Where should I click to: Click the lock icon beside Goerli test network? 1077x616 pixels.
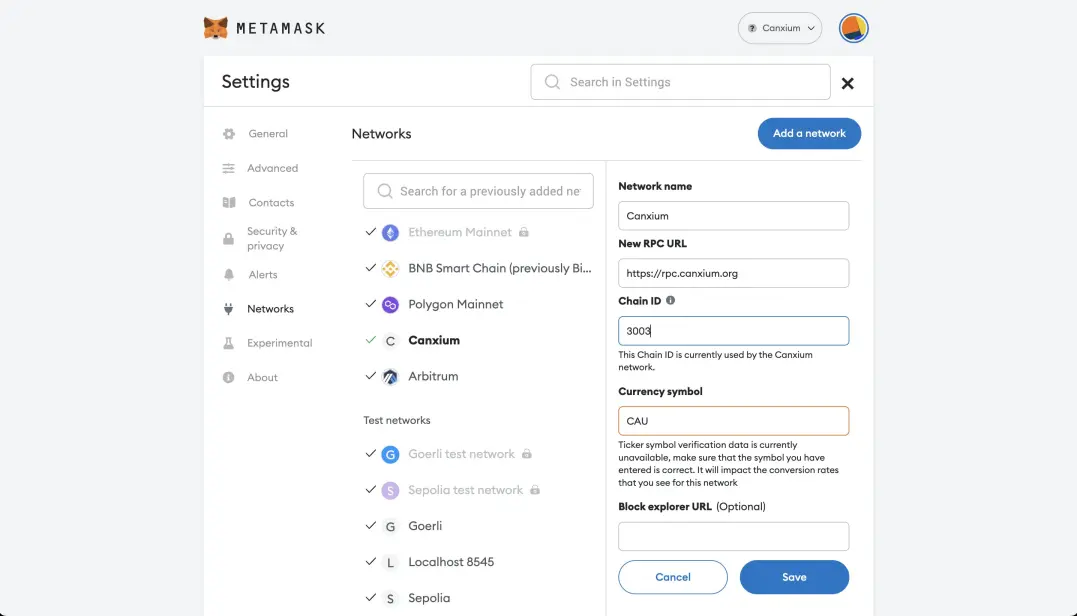pyautogui.click(x=527, y=454)
